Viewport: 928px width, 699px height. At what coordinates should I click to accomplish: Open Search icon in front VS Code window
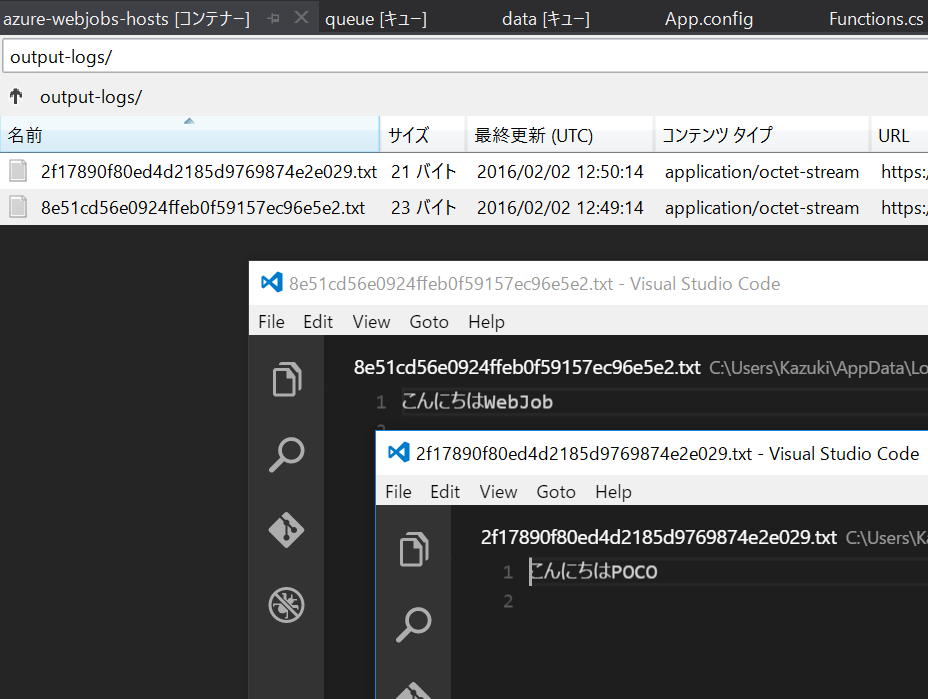[414, 624]
